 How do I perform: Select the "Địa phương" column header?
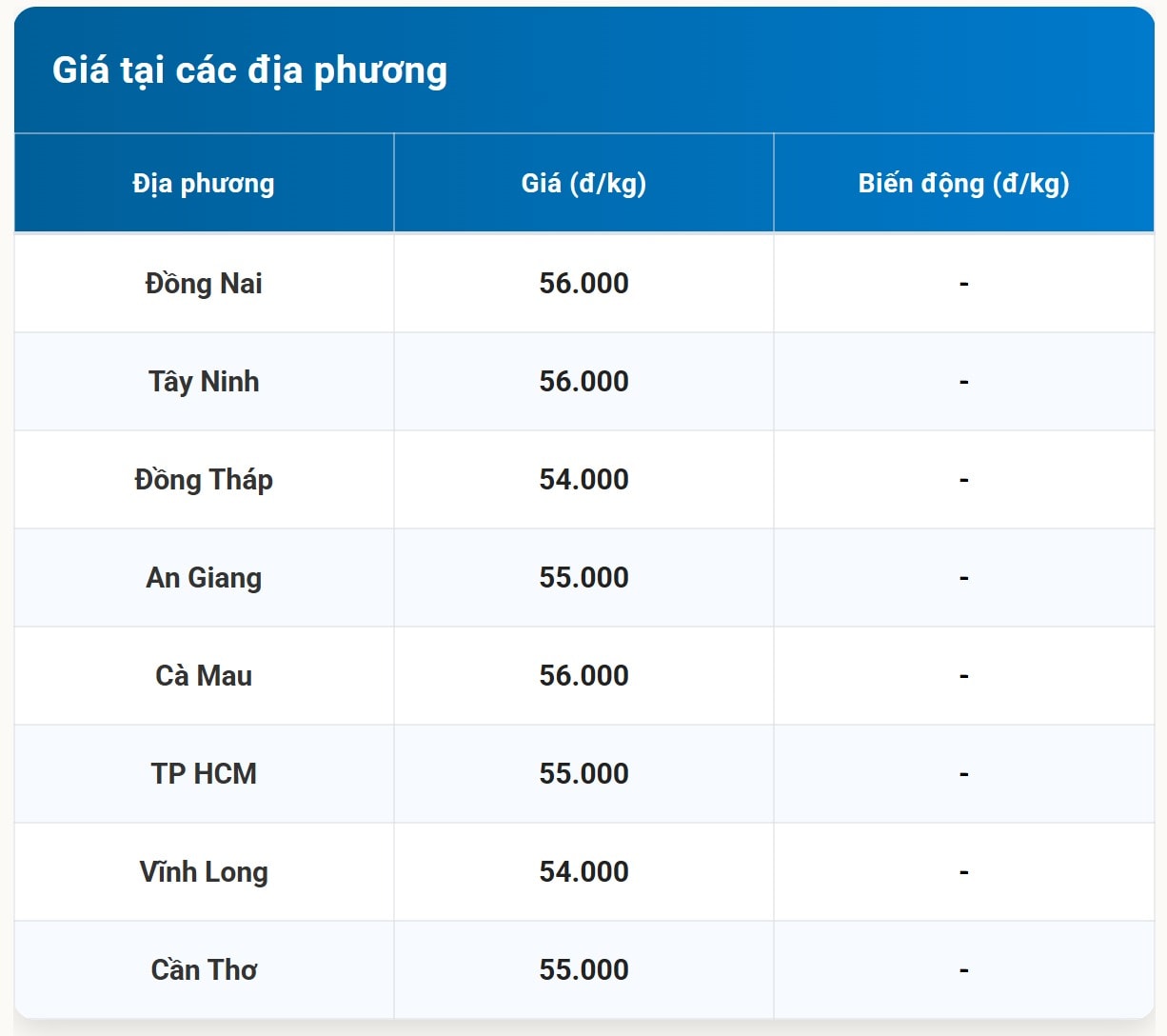204,183
